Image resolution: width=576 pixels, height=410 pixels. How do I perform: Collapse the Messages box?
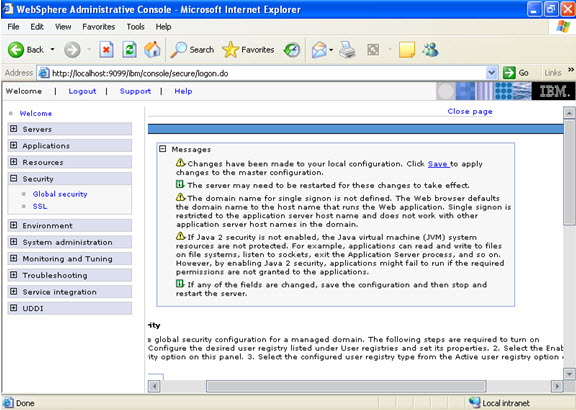(163, 149)
